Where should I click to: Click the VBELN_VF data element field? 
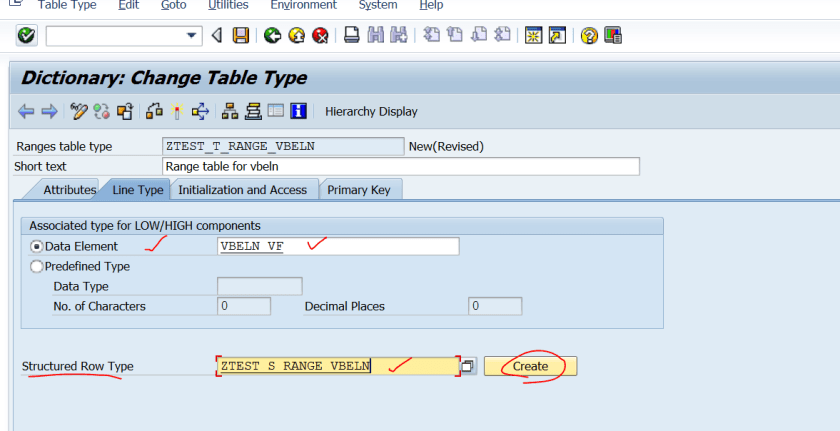click(338, 246)
